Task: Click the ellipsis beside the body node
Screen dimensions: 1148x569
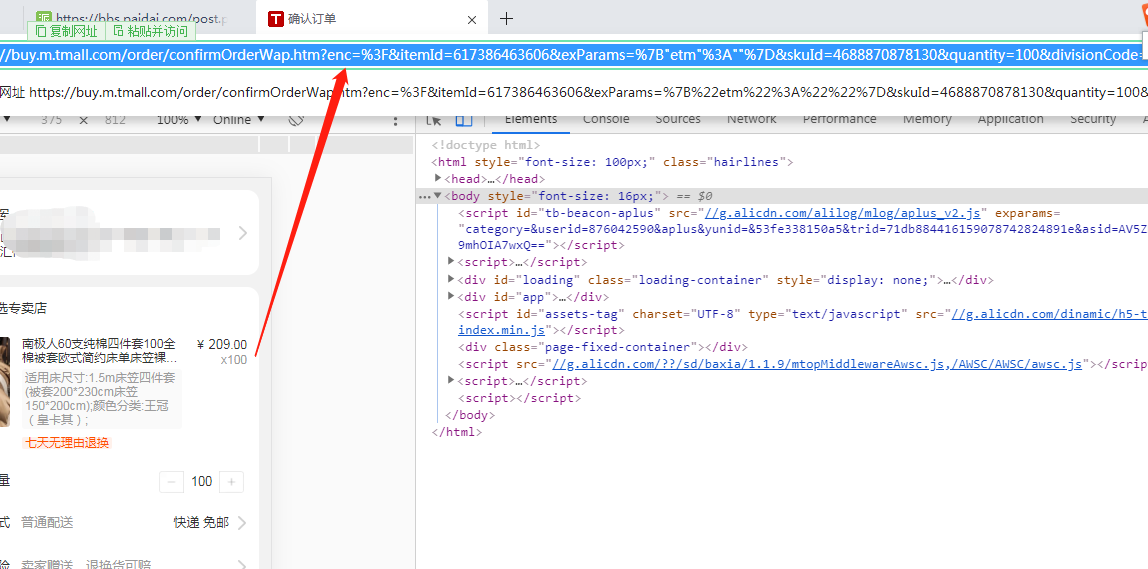Action: coord(423,197)
